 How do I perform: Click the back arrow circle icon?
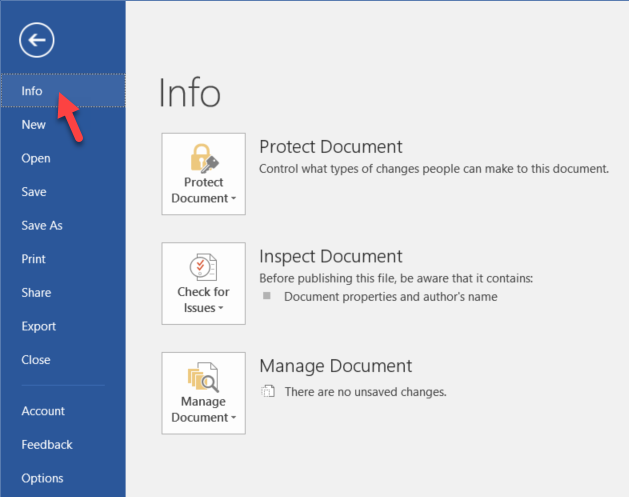coord(37,40)
